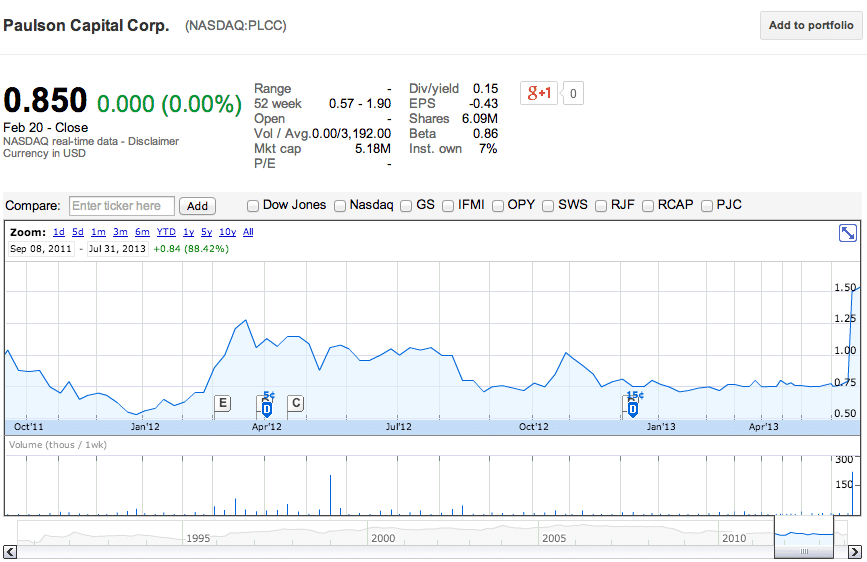Open the Disclaimer link
The width and height of the screenshot is (867, 562).
coord(153,141)
